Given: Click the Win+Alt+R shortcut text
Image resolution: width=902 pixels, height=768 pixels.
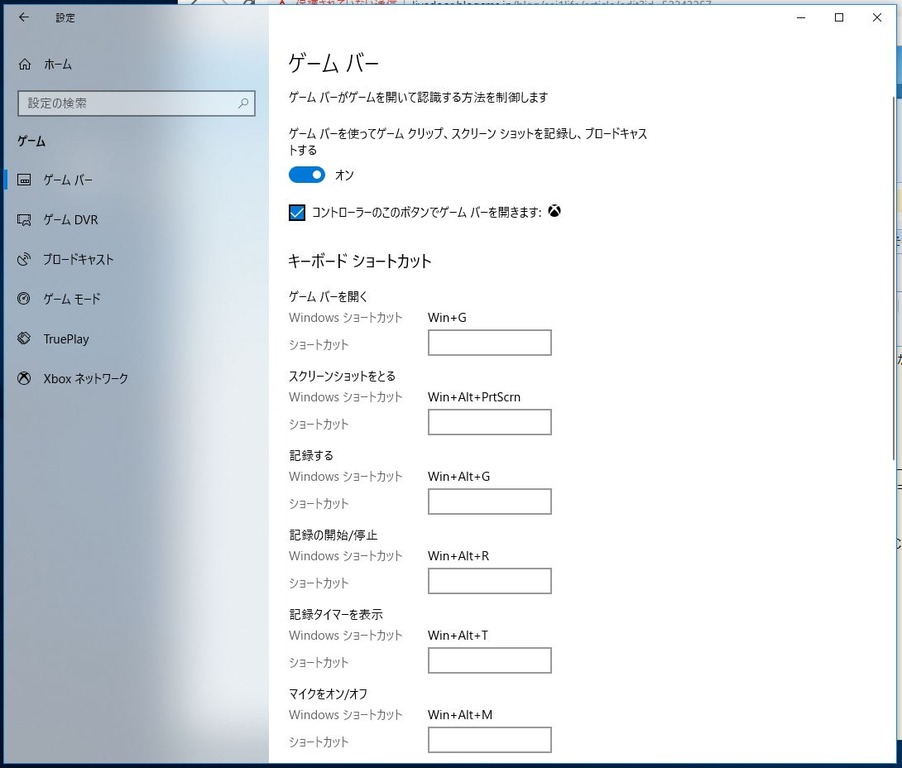Looking at the screenshot, I should 458,556.
